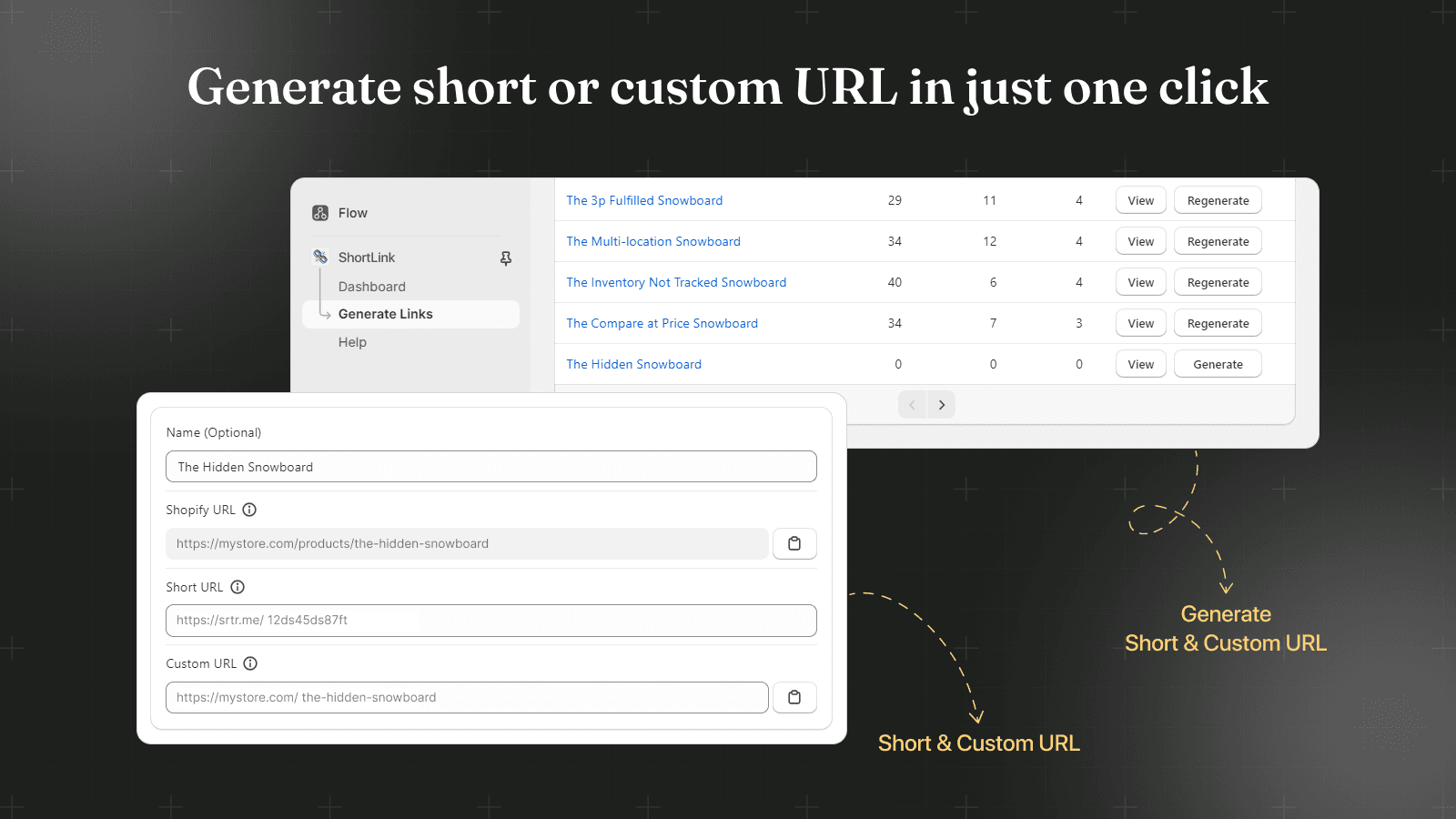Viewport: 1456px width, 819px height.
Task: Open the Help menu item
Action: coord(352,342)
